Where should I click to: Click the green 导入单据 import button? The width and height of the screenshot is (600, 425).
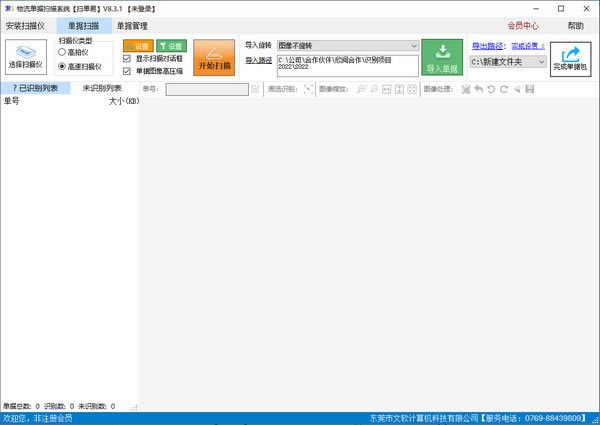pyautogui.click(x=441, y=58)
